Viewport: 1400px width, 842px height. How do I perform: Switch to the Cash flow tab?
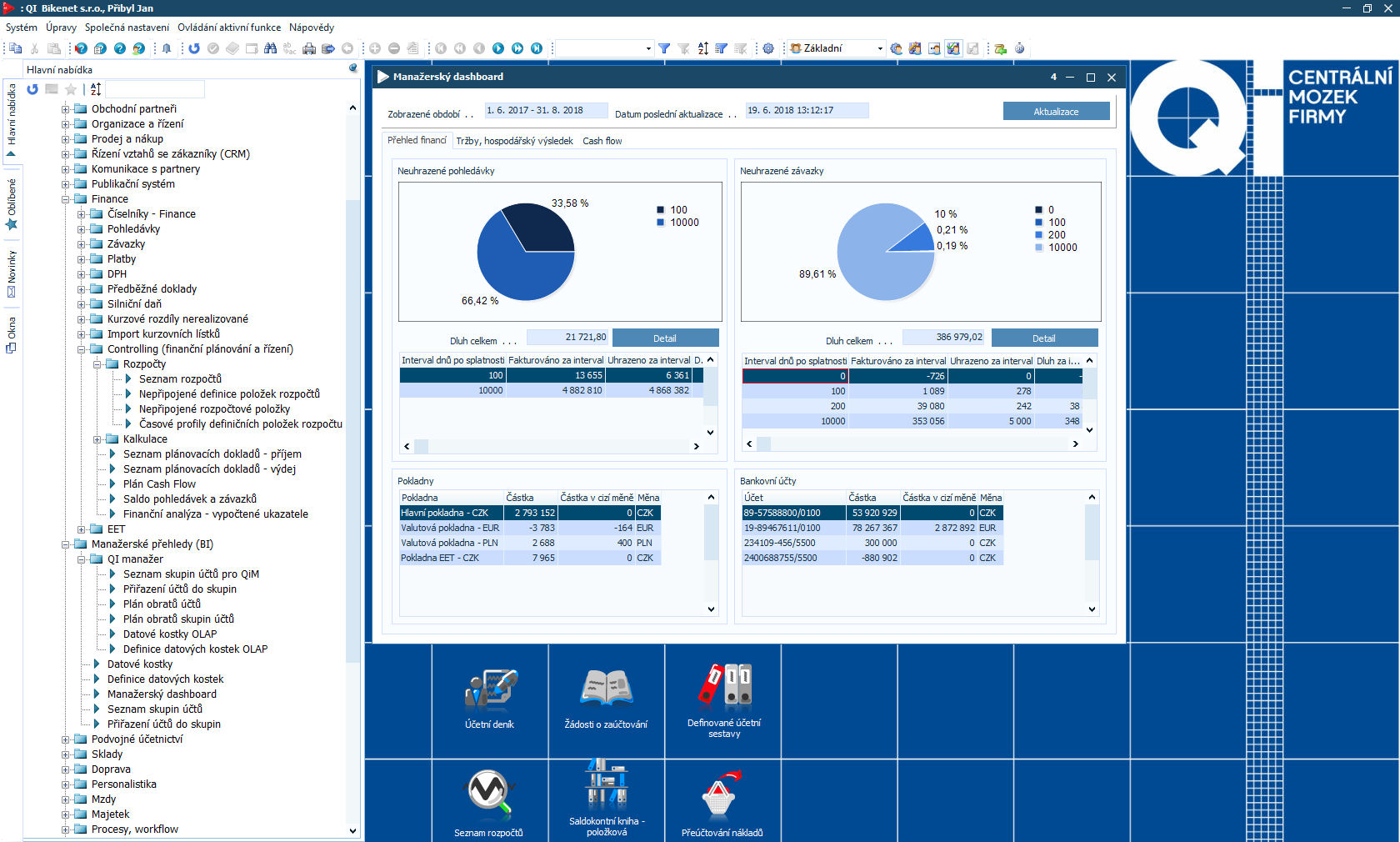[x=602, y=141]
